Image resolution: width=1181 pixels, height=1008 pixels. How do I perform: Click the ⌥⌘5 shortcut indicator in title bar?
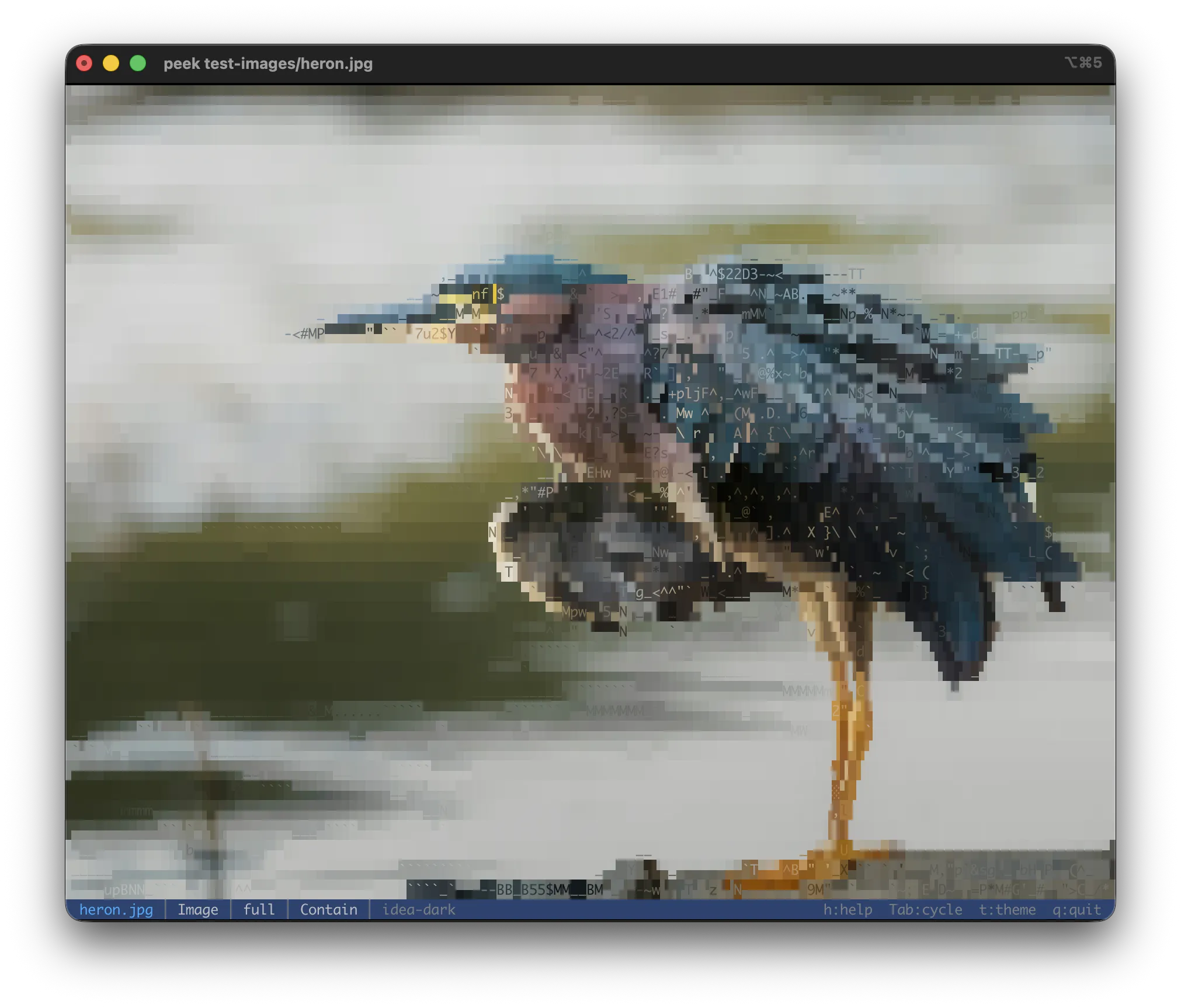1083,62
